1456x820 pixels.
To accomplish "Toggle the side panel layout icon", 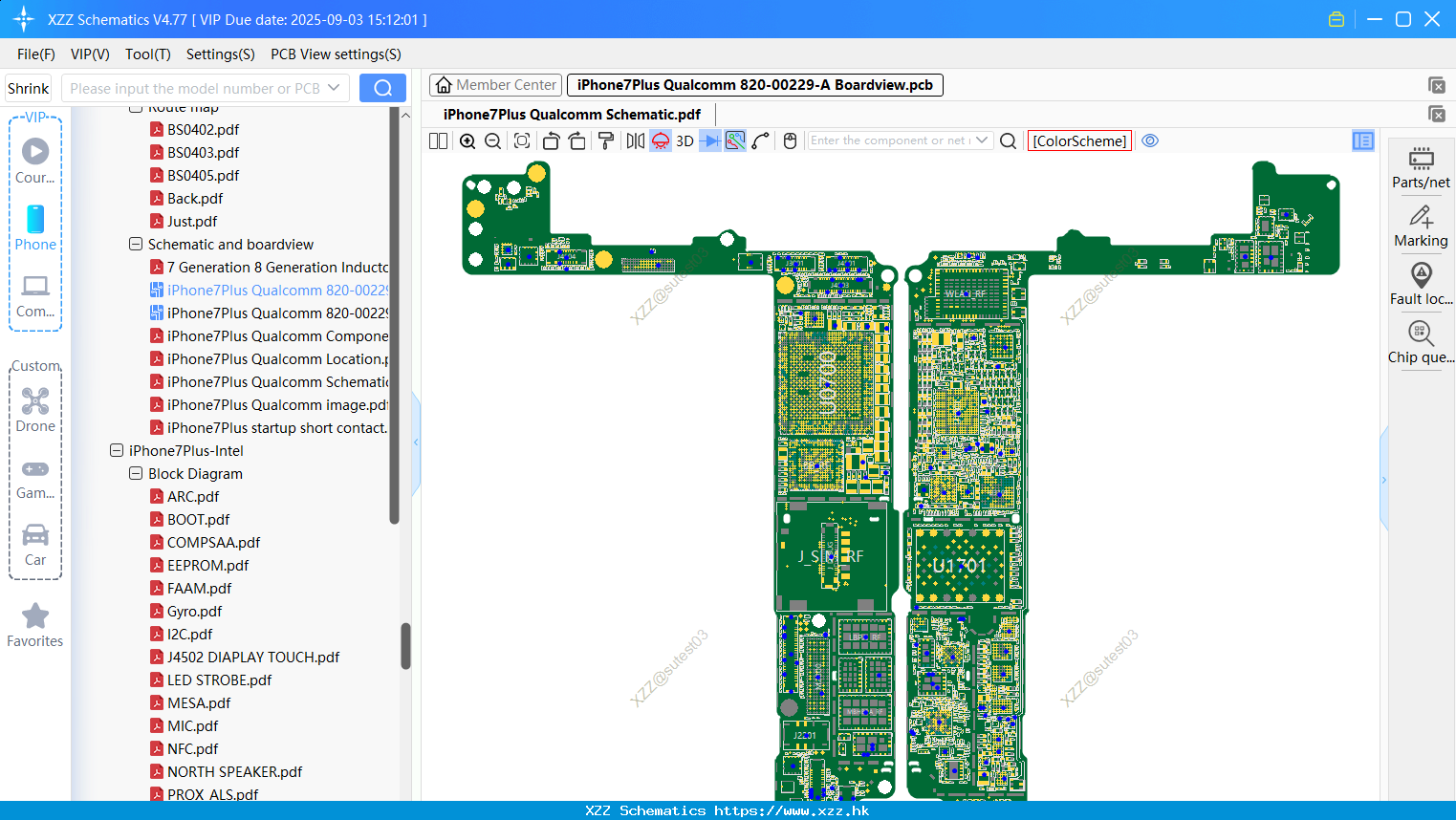I will 1363,140.
